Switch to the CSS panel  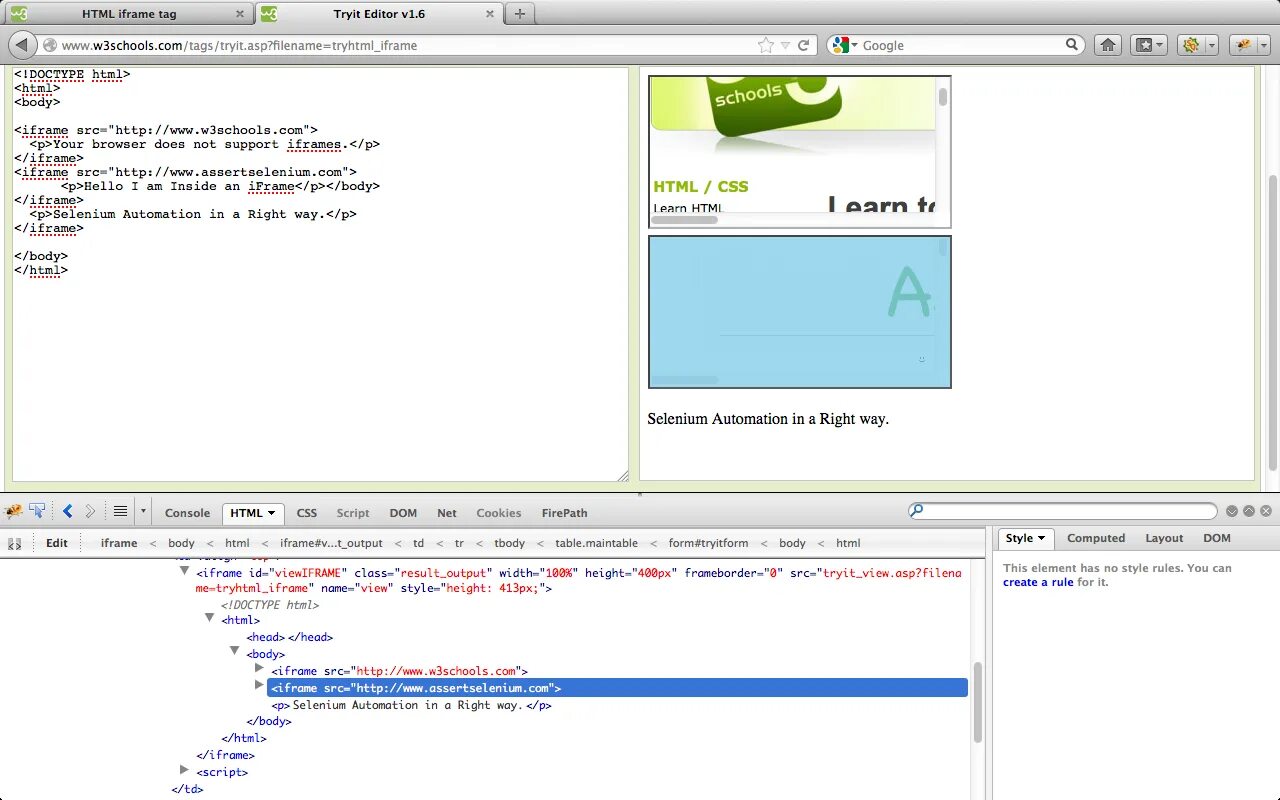tap(307, 513)
